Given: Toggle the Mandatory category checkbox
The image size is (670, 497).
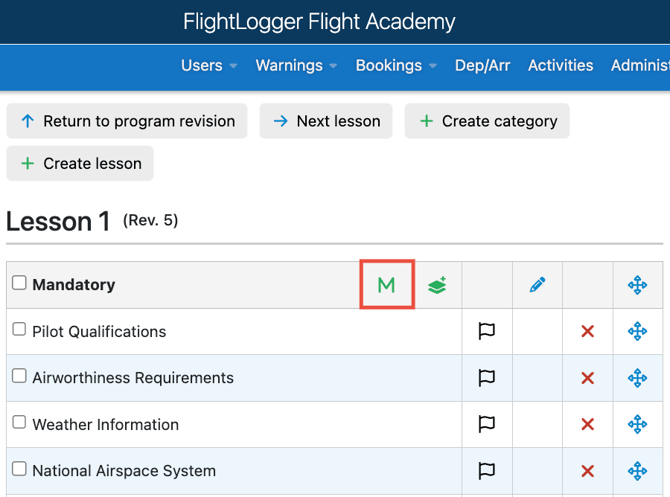Looking at the screenshot, I should tap(19, 283).
